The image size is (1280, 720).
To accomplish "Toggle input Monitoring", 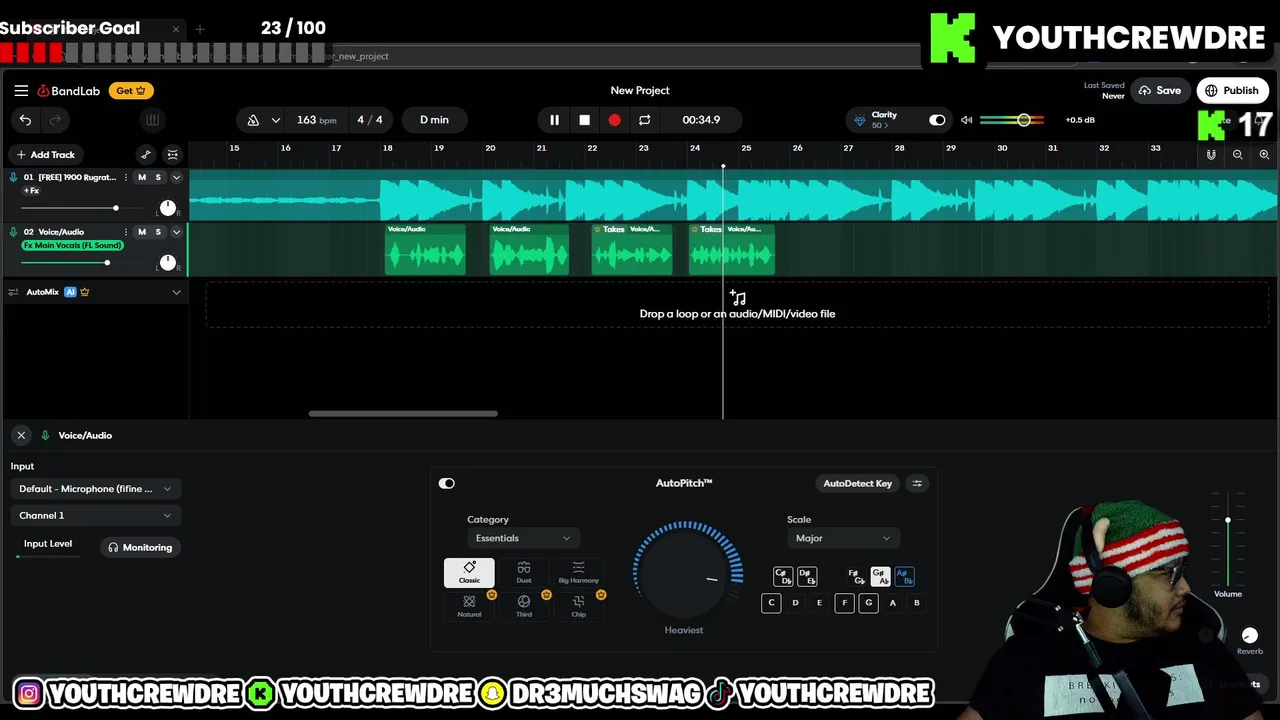I will [x=140, y=547].
